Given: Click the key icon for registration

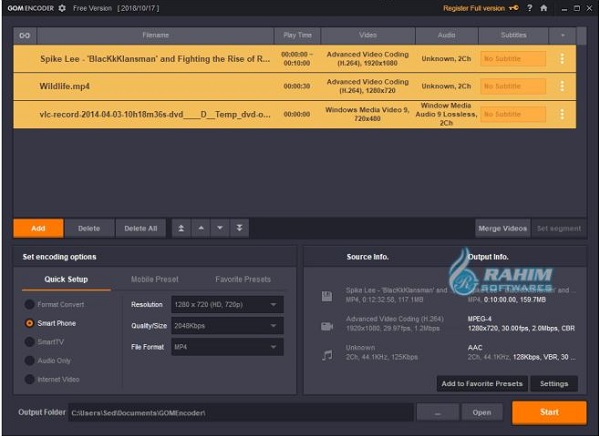Looking at the screenshot, I should coord(514,8).
